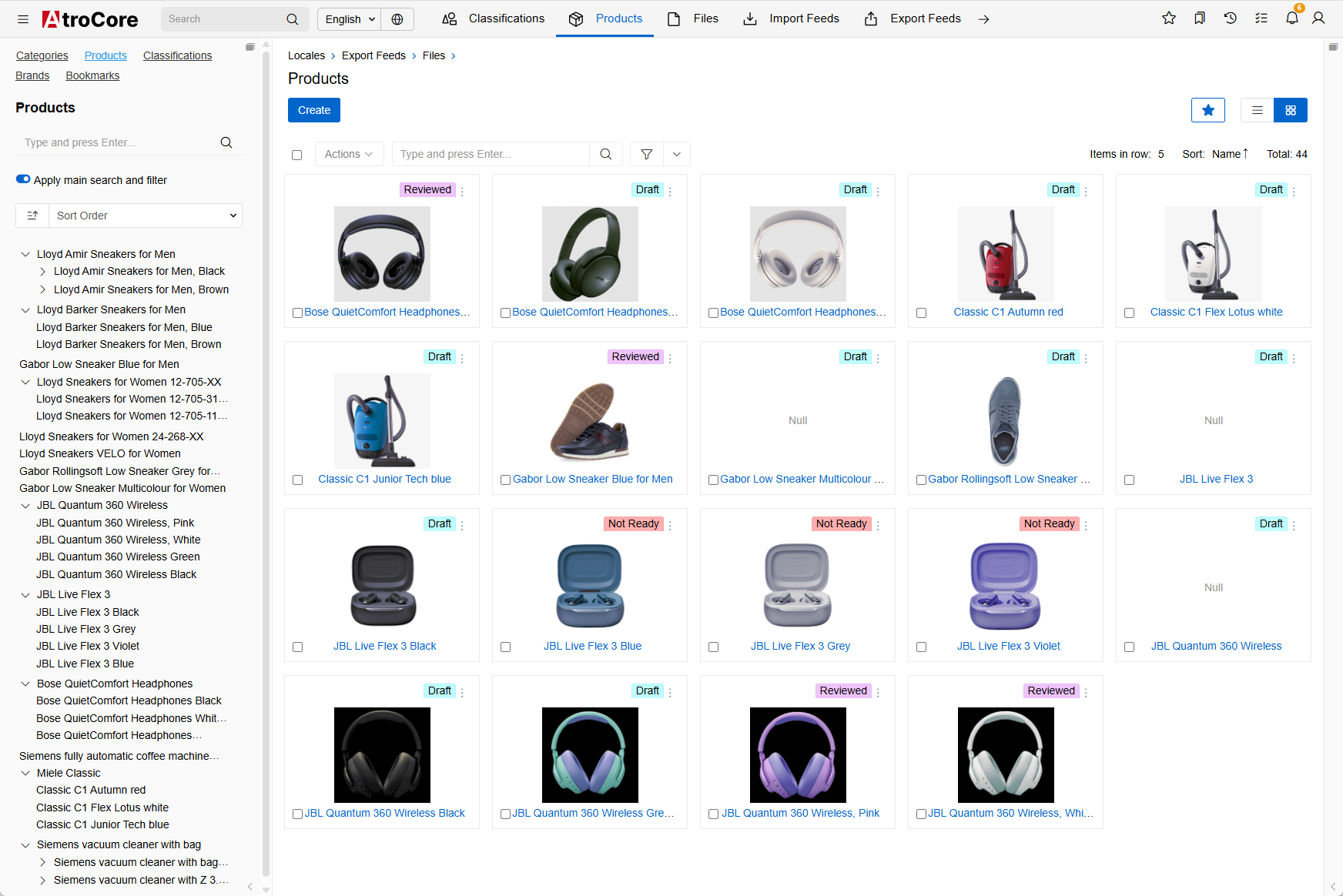Image resolution: width=1343 pixels, height=896 pixels.
Task: Open the Sort Order dropdown
Action: [146, 216]
